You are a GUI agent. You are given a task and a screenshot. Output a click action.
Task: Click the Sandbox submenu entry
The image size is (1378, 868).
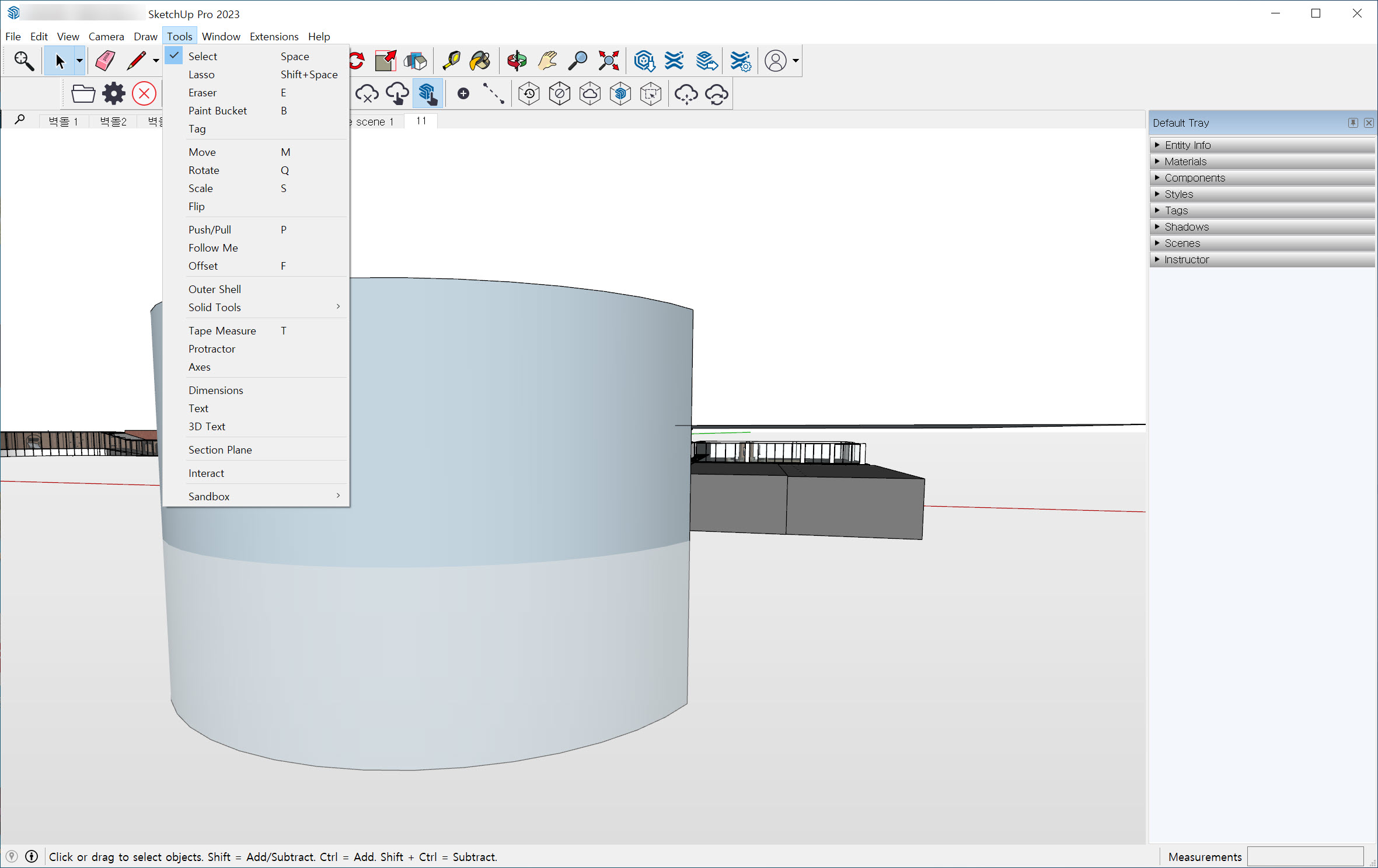pos(208,496)
